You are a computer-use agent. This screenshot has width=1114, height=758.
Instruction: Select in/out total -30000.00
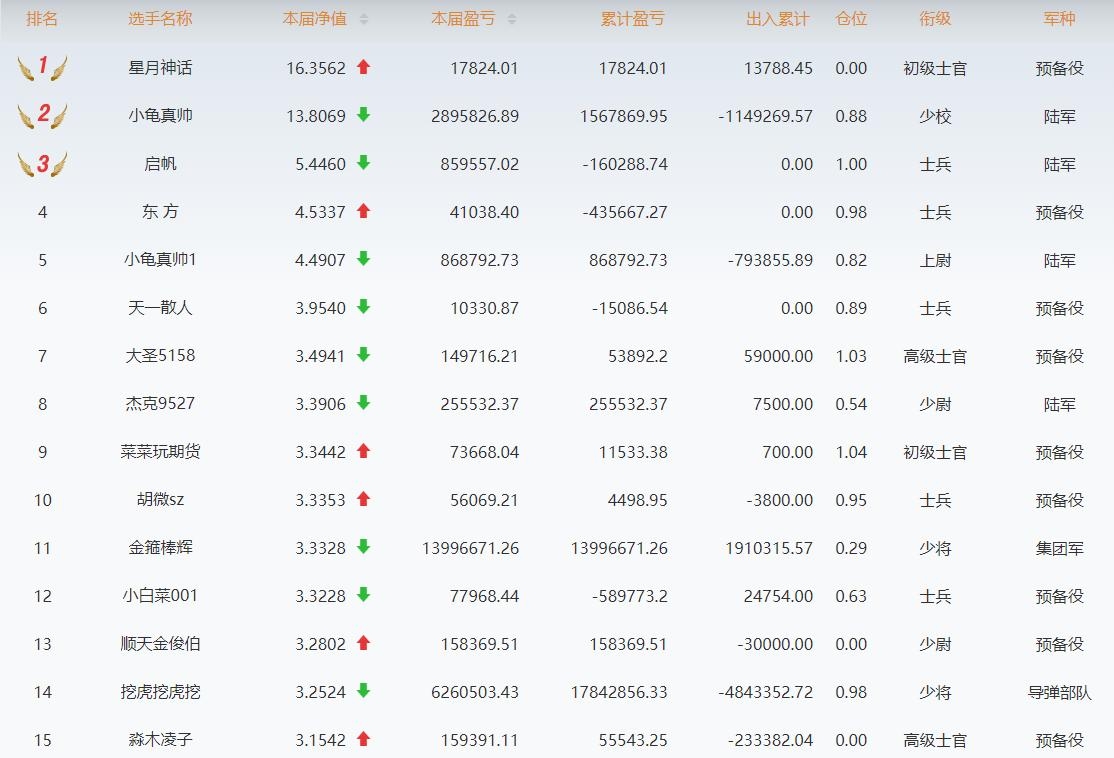point(775,644)
